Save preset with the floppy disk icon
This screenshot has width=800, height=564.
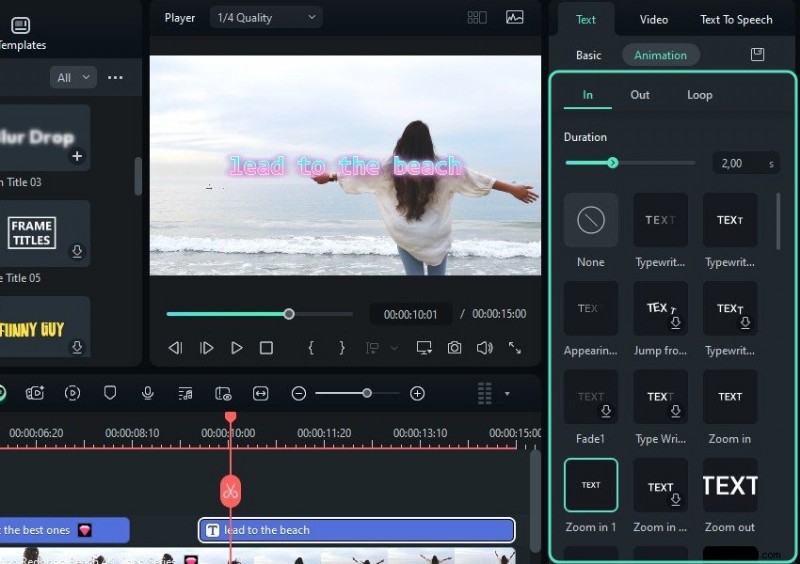click(757, 55)
